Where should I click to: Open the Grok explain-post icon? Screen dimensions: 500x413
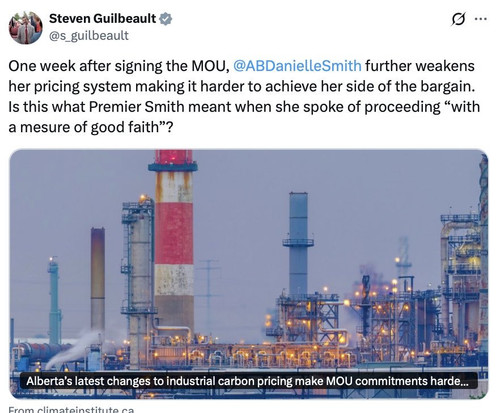click(x=458, y=19)
